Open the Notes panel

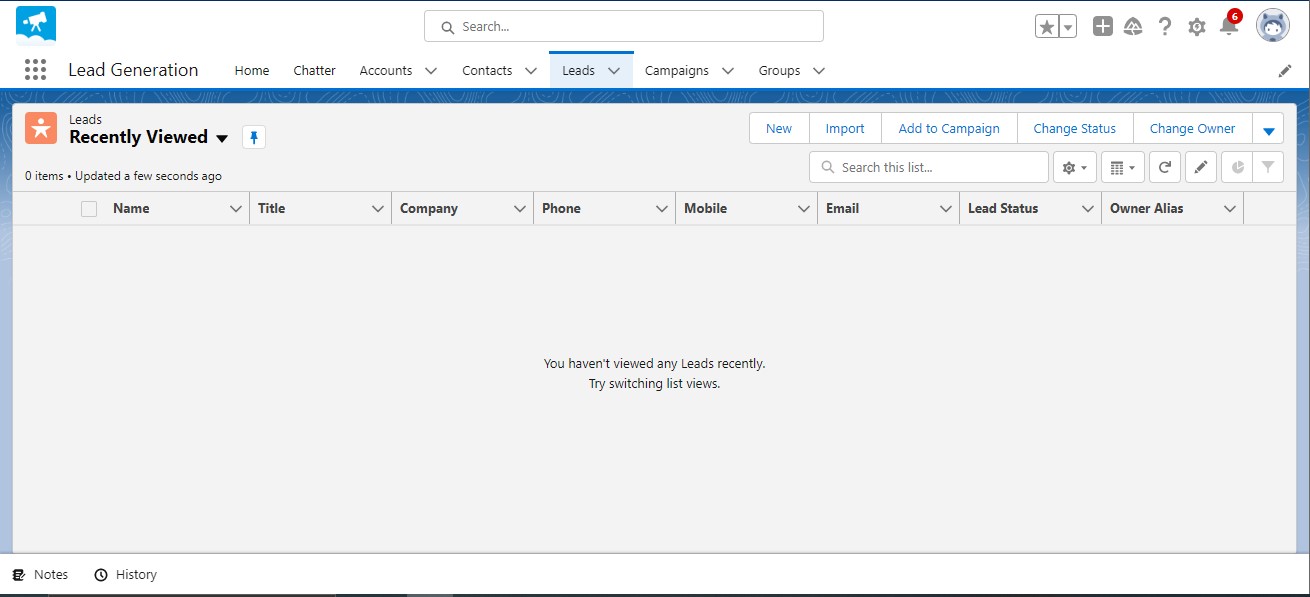click(40, 574)
